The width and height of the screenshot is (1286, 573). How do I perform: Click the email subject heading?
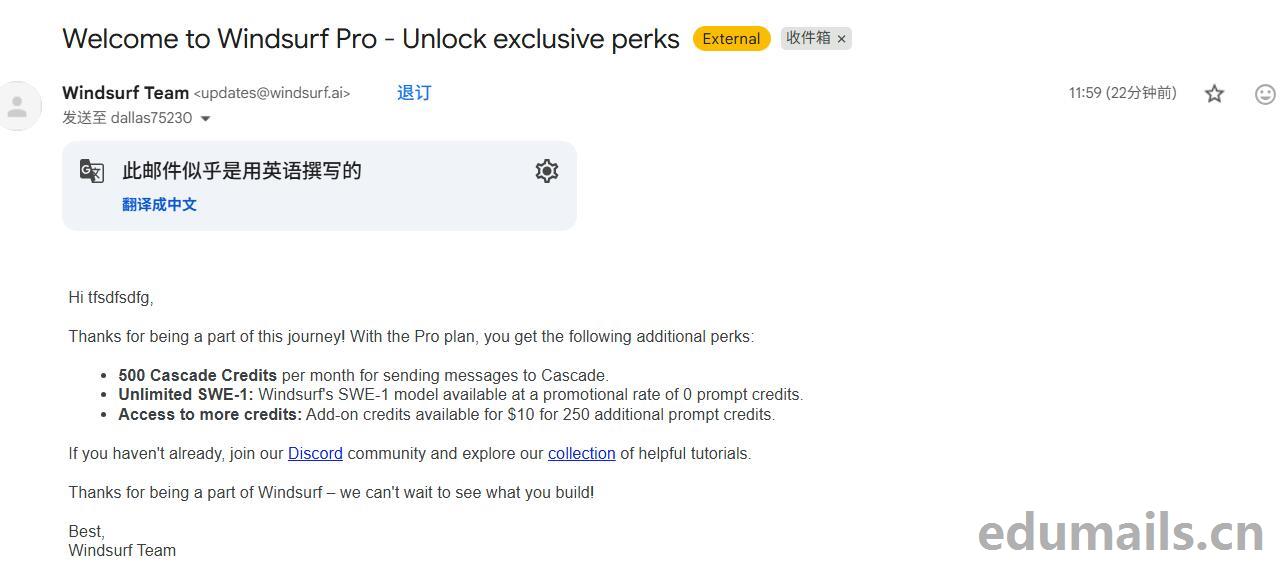tap(370, 39)
